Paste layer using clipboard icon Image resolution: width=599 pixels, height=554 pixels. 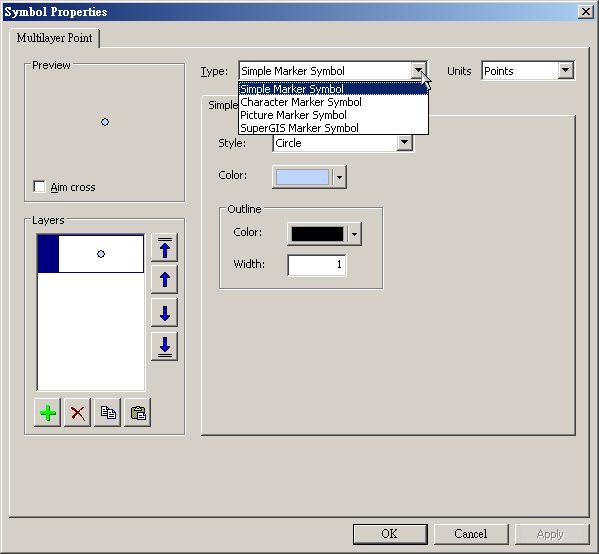pos(138,413)
